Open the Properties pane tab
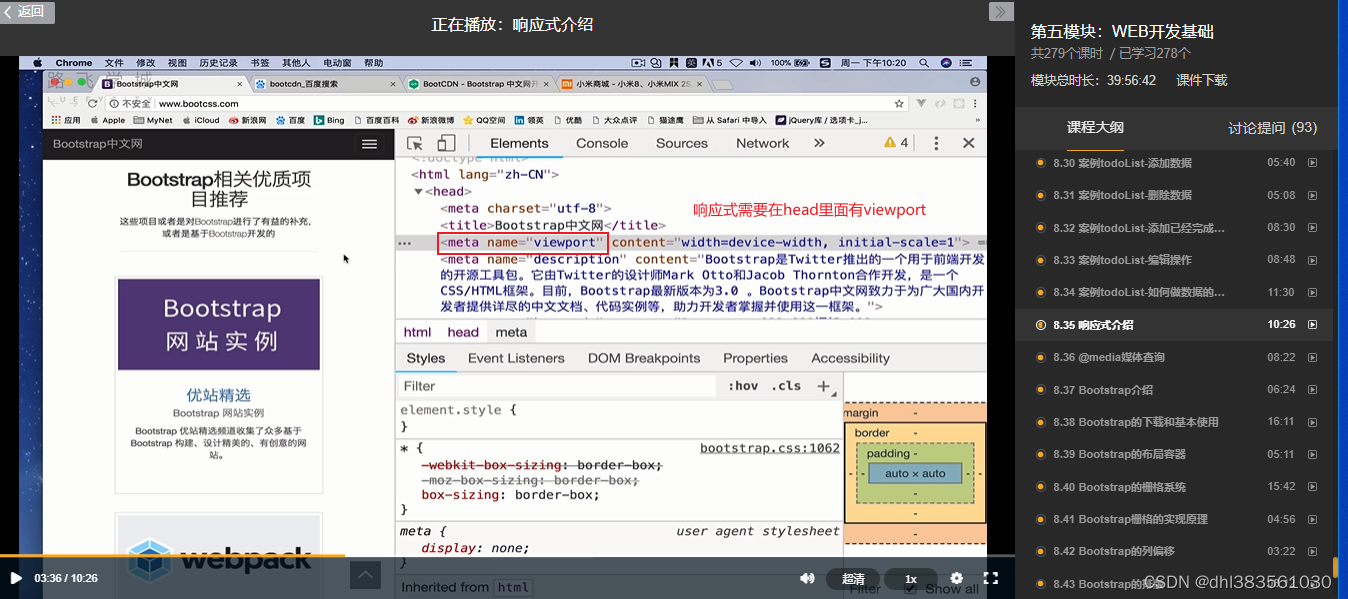 pos(755,358)
